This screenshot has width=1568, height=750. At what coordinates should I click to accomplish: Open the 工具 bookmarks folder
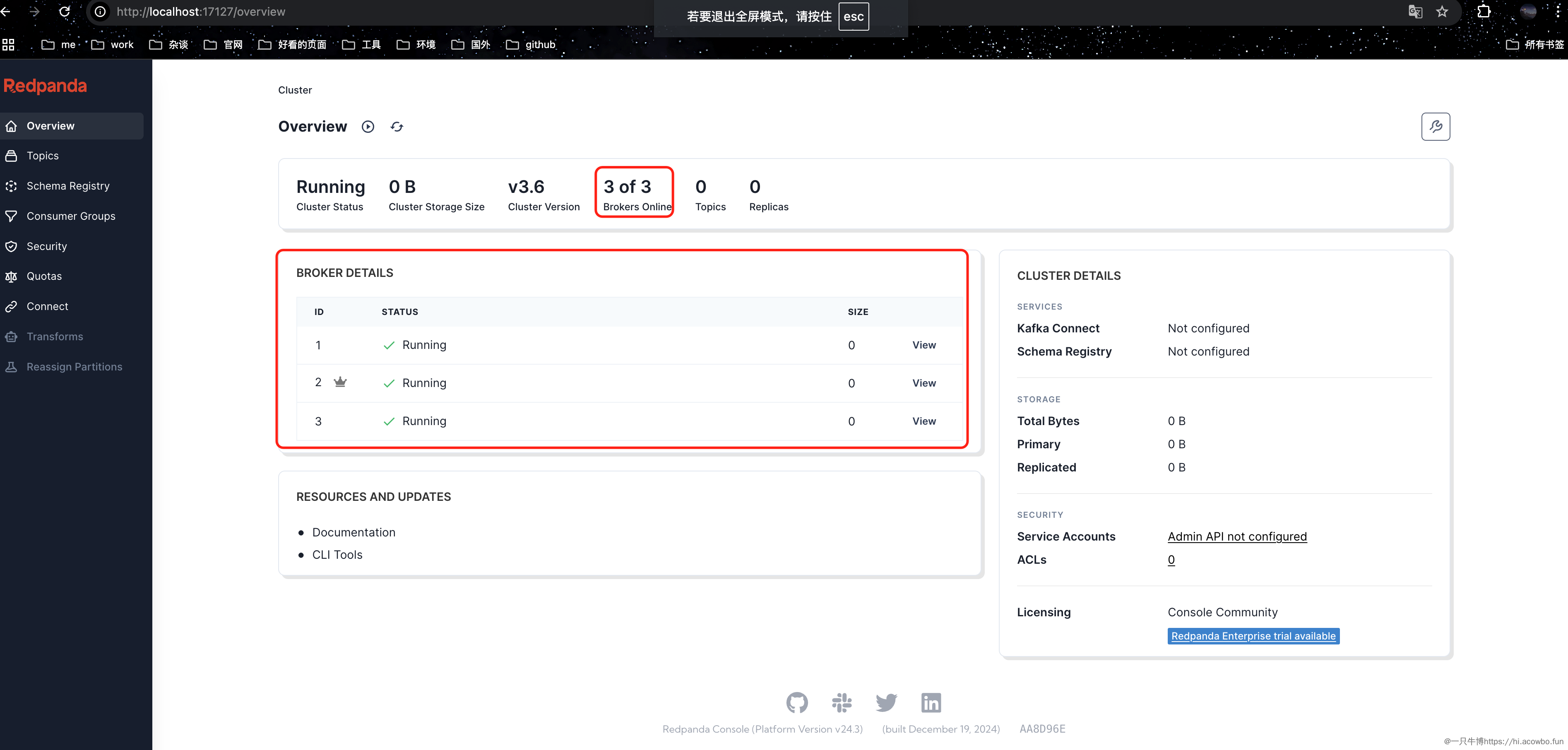[x=361, y=44]
